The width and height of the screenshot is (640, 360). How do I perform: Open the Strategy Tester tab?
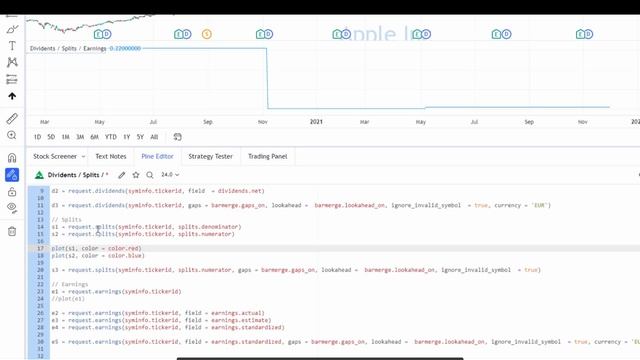pos(210,156)
